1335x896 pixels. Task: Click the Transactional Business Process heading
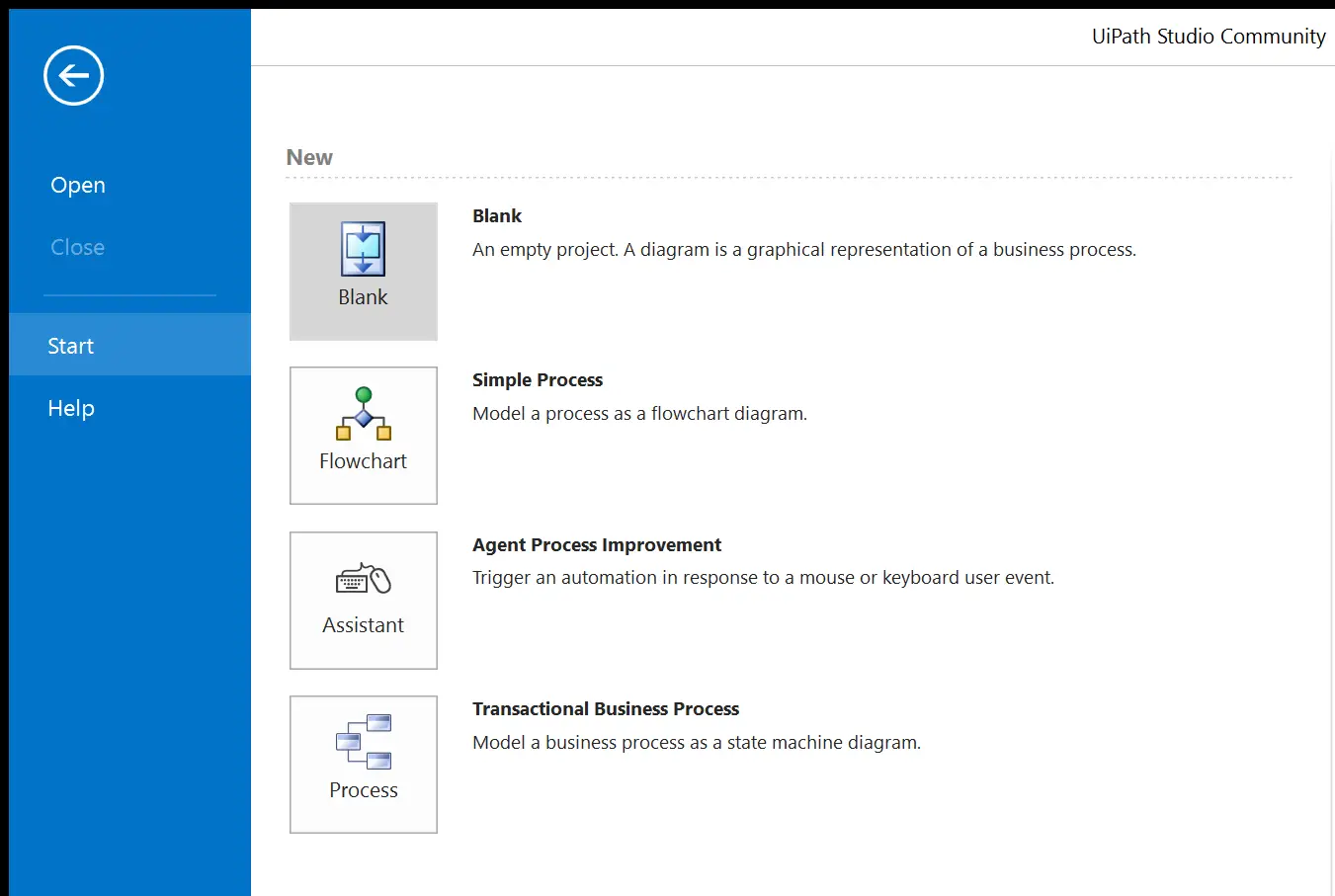pos(606,708)
